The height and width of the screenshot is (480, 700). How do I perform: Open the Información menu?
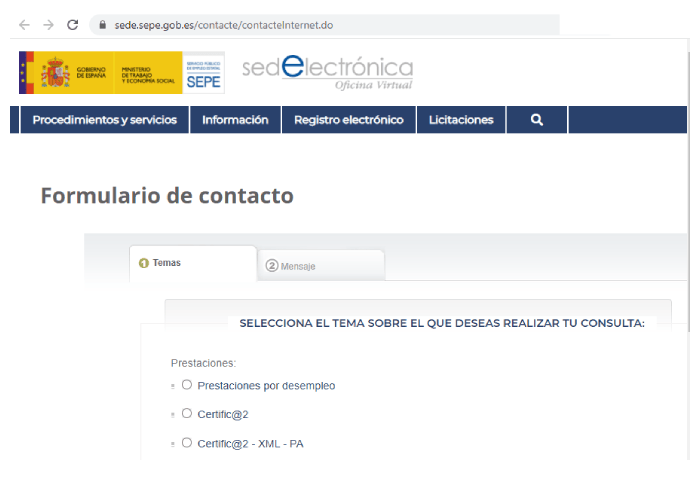pyautogui.click(x=235, y=120)
